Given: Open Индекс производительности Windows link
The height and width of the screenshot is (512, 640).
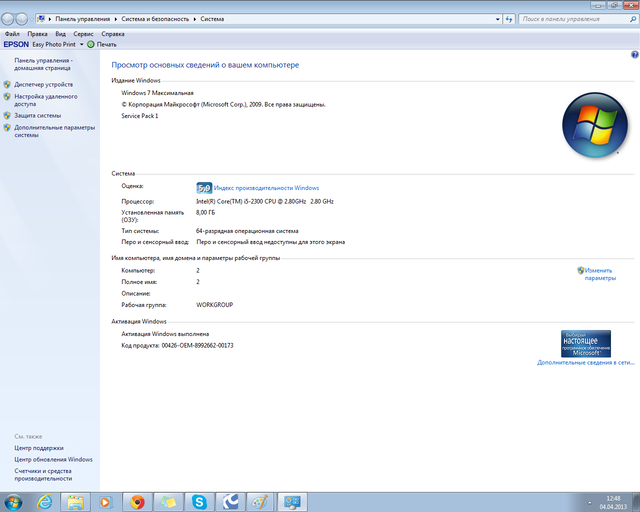Looking at the screenshot, I should [x=266, y=187].
